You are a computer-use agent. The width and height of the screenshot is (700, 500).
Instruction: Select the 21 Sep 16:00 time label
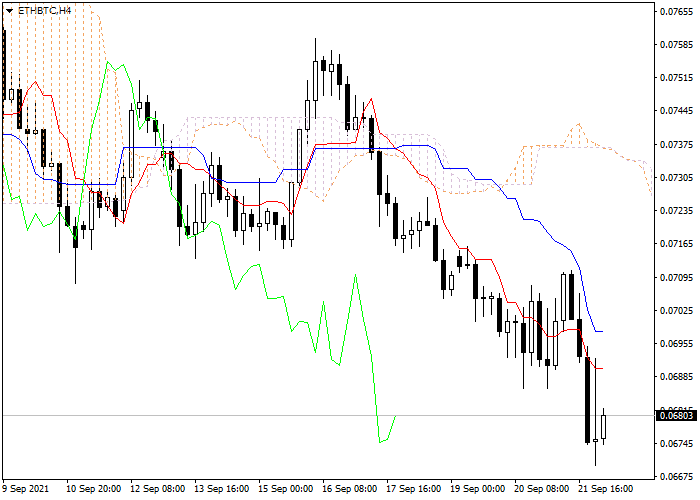pyautogui.click(x=606, y=489)
